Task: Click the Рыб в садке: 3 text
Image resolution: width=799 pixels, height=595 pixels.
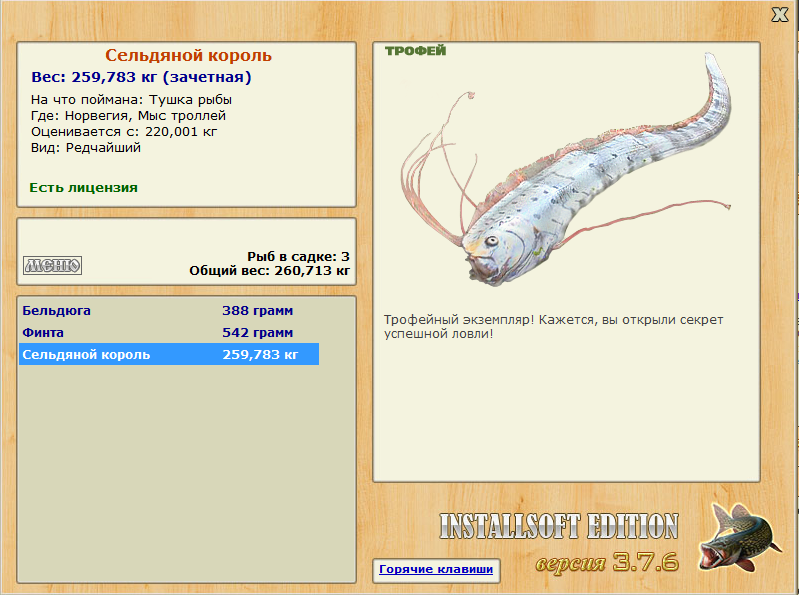Action: (298, 256)
